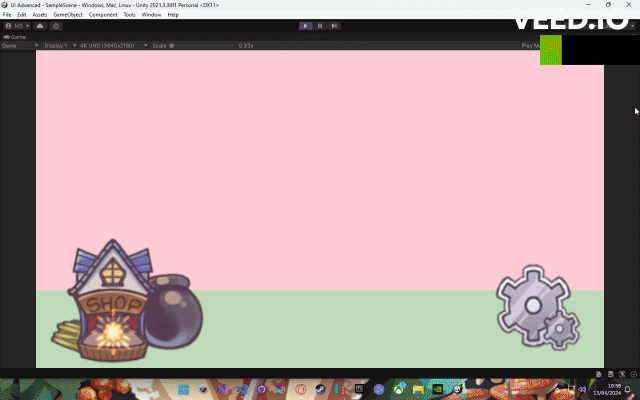The height and width of the screenshot is (400, 640).
Task: Open Epic Games Launcher from the taskbar
Action: tap(359, 390)
